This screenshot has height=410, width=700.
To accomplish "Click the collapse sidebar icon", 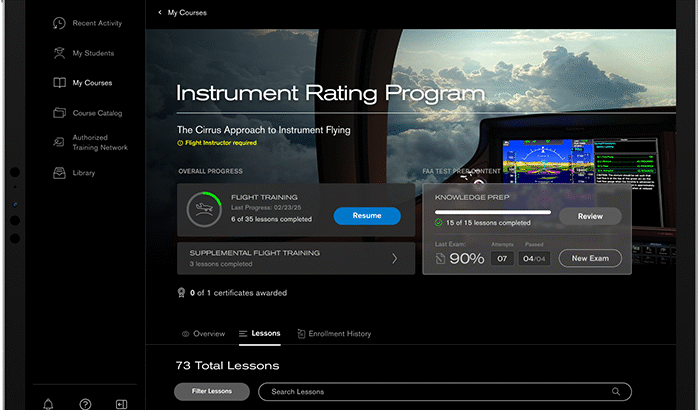I will 121,404.
